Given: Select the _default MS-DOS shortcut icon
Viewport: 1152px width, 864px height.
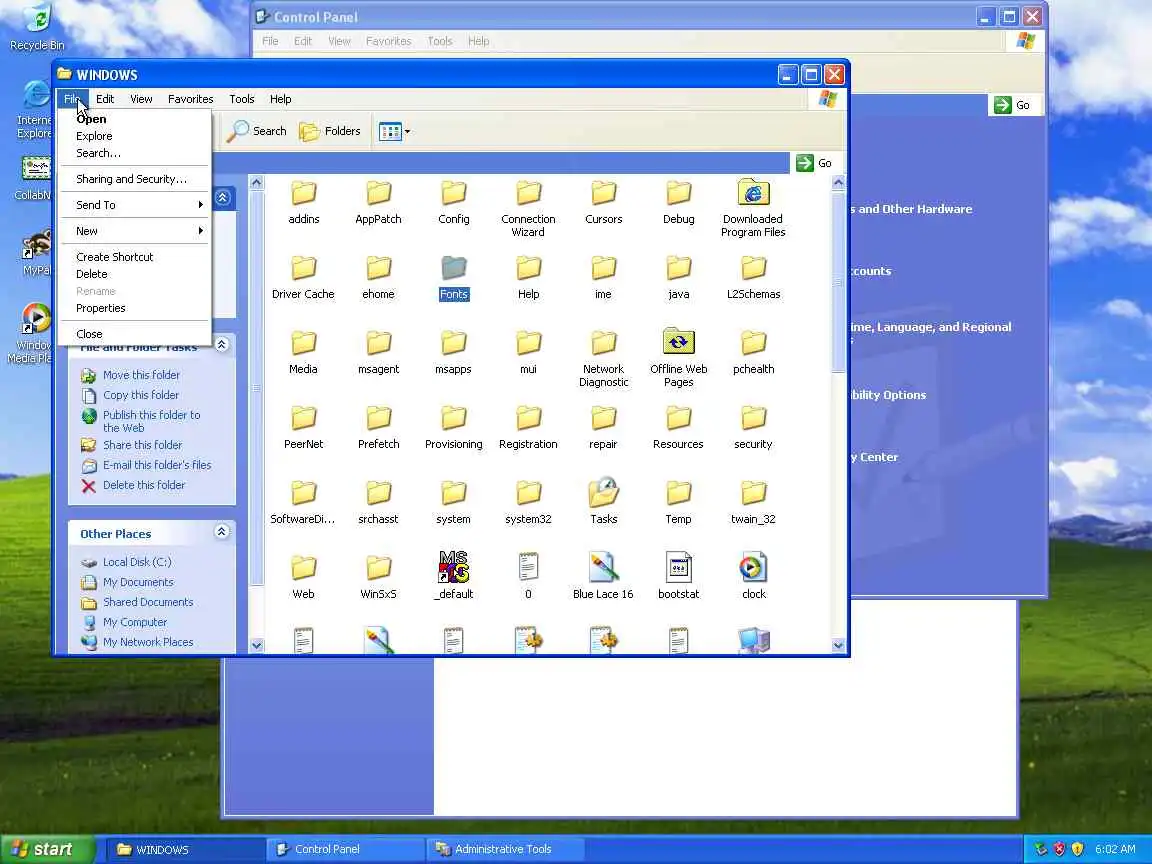Looking at the screenshot, I should [453, 566].
